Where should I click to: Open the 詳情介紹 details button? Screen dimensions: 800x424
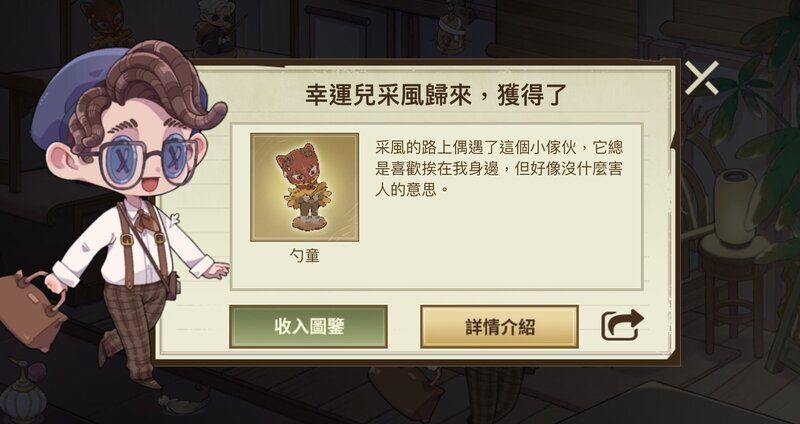click(x=499, y=327)
